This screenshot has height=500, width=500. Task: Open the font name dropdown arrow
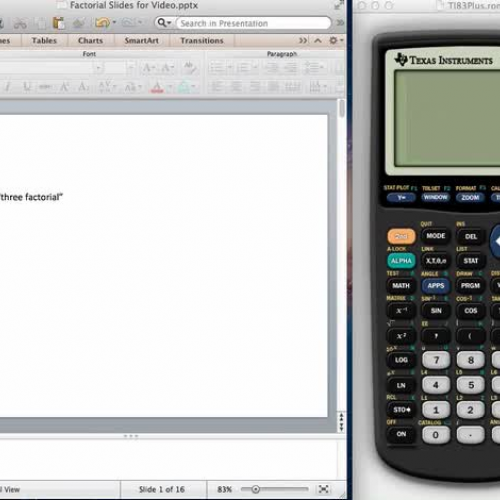tap(99, 68)
